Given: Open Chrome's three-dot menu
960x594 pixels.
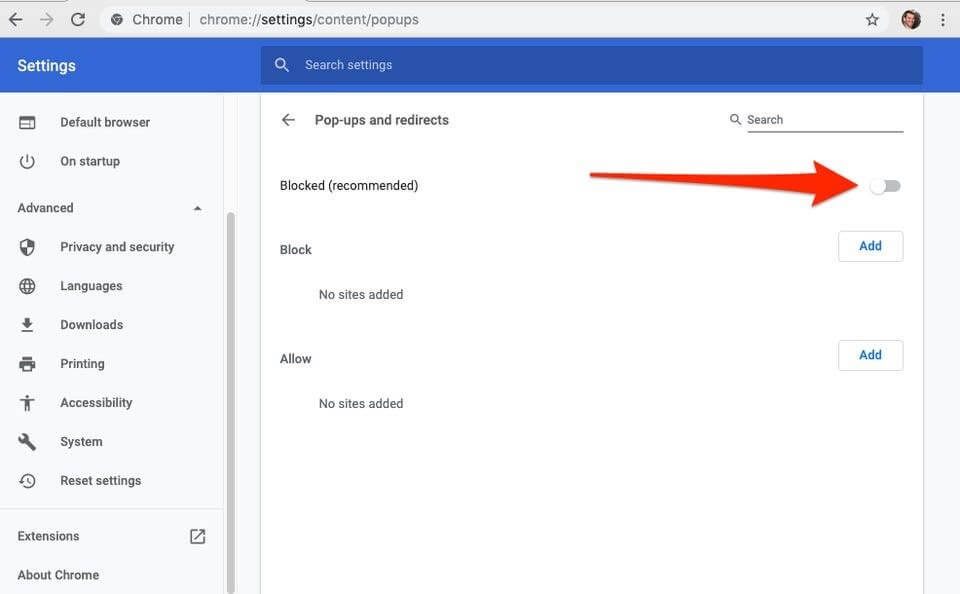Looking at the screenshot, I should coord(942,20).
